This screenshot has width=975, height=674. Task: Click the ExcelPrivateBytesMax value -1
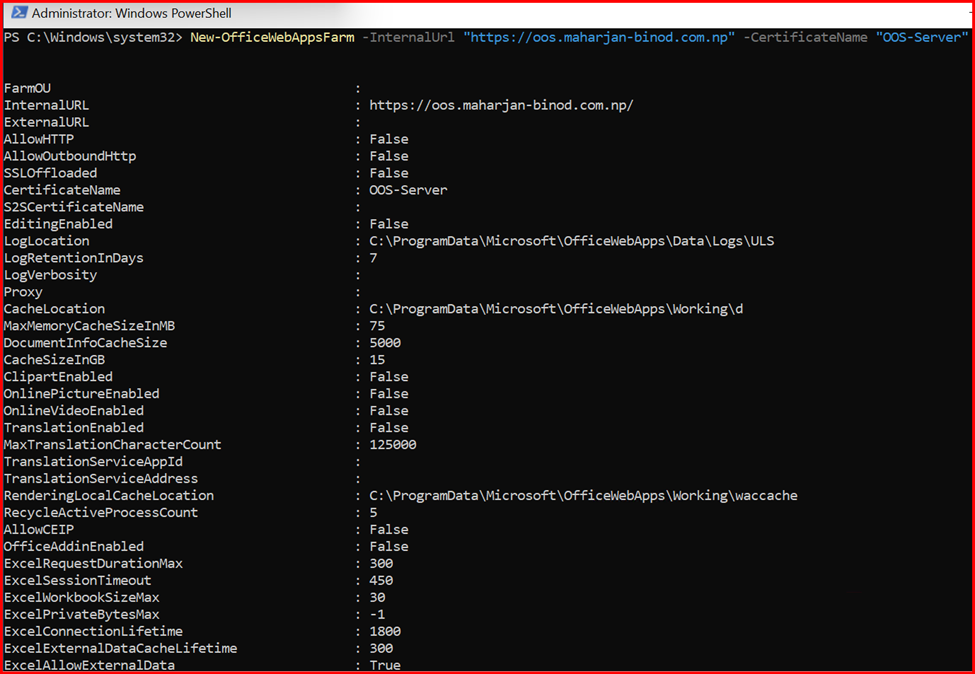[x=377, y=614]
